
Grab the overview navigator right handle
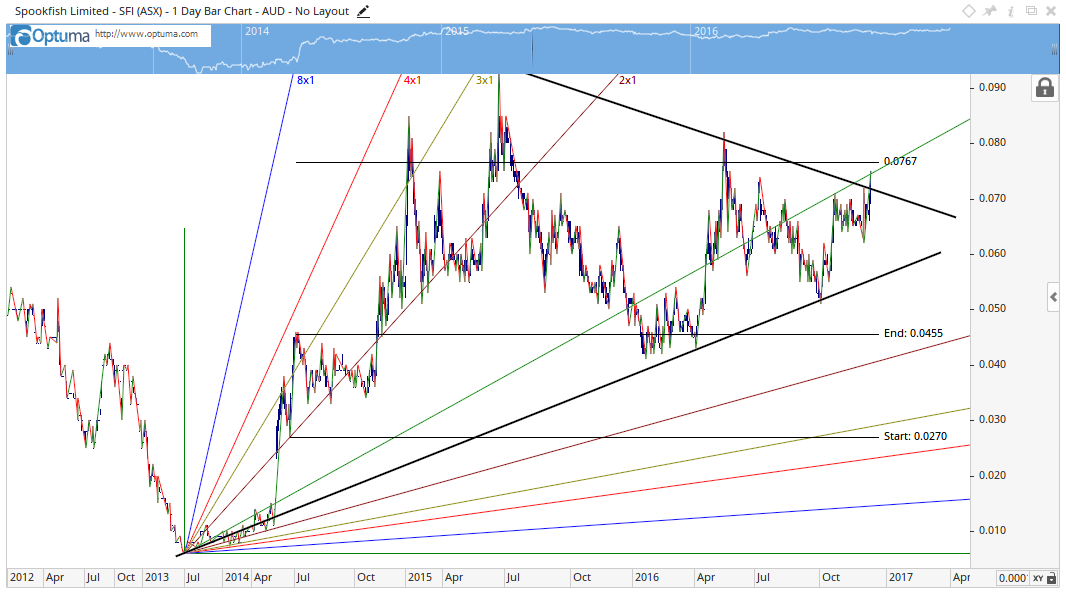coord(1056,49)
